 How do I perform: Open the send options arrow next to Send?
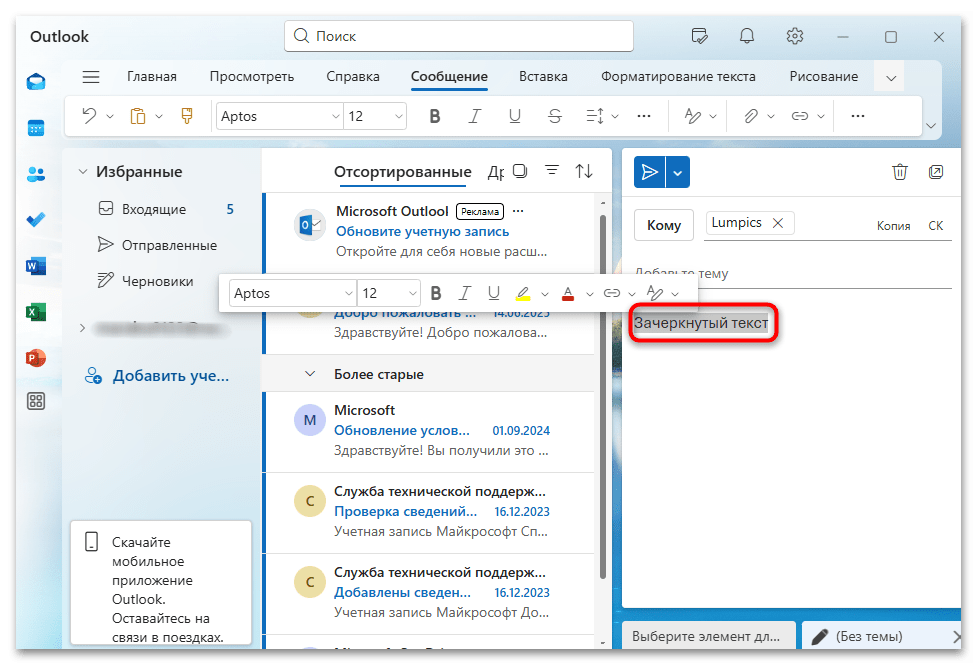coord(678,172)
